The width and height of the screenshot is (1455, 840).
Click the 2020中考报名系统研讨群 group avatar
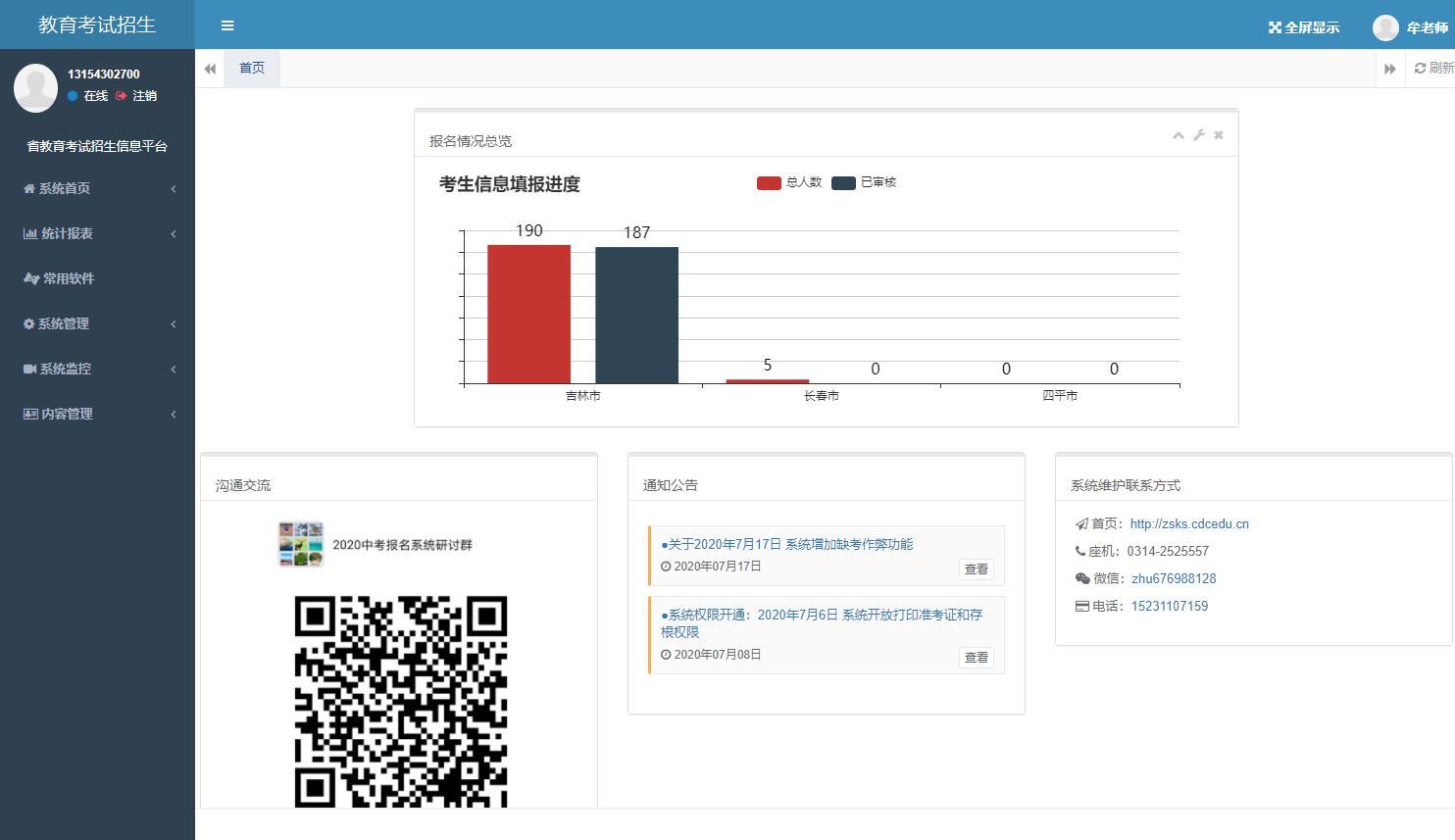click(x=301, y=545)
